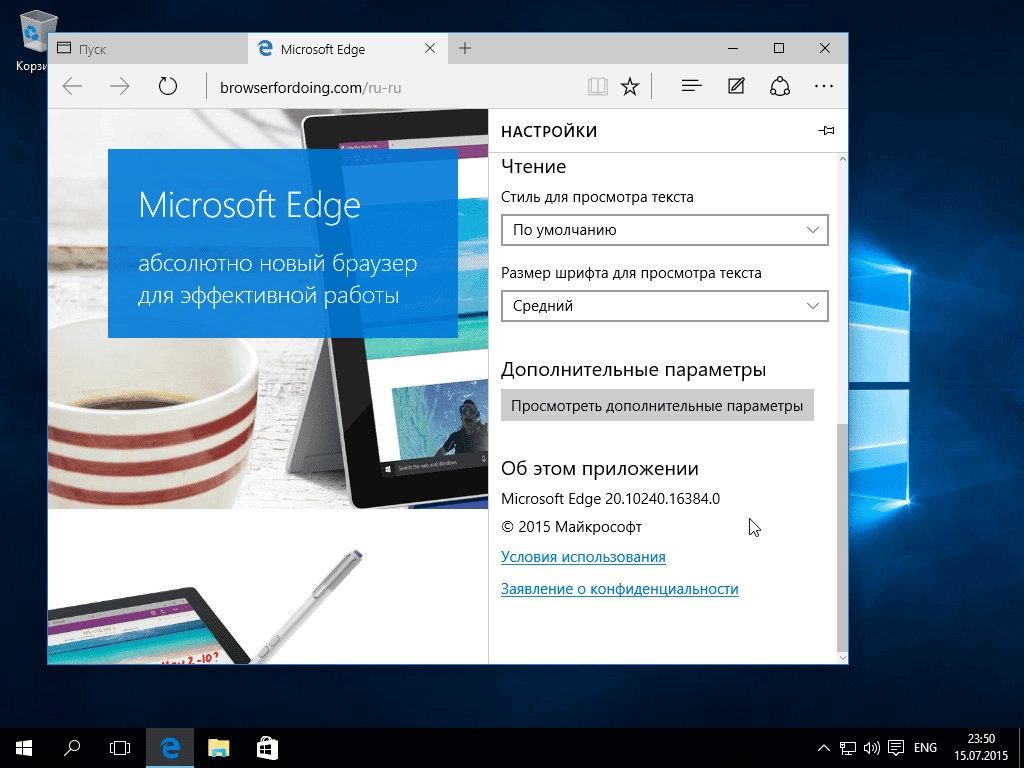Switch to the Пуск tab
Image resolution: width=1024 pixels, height=768 pixels.
pyautogui.click(x=148, y=49)
